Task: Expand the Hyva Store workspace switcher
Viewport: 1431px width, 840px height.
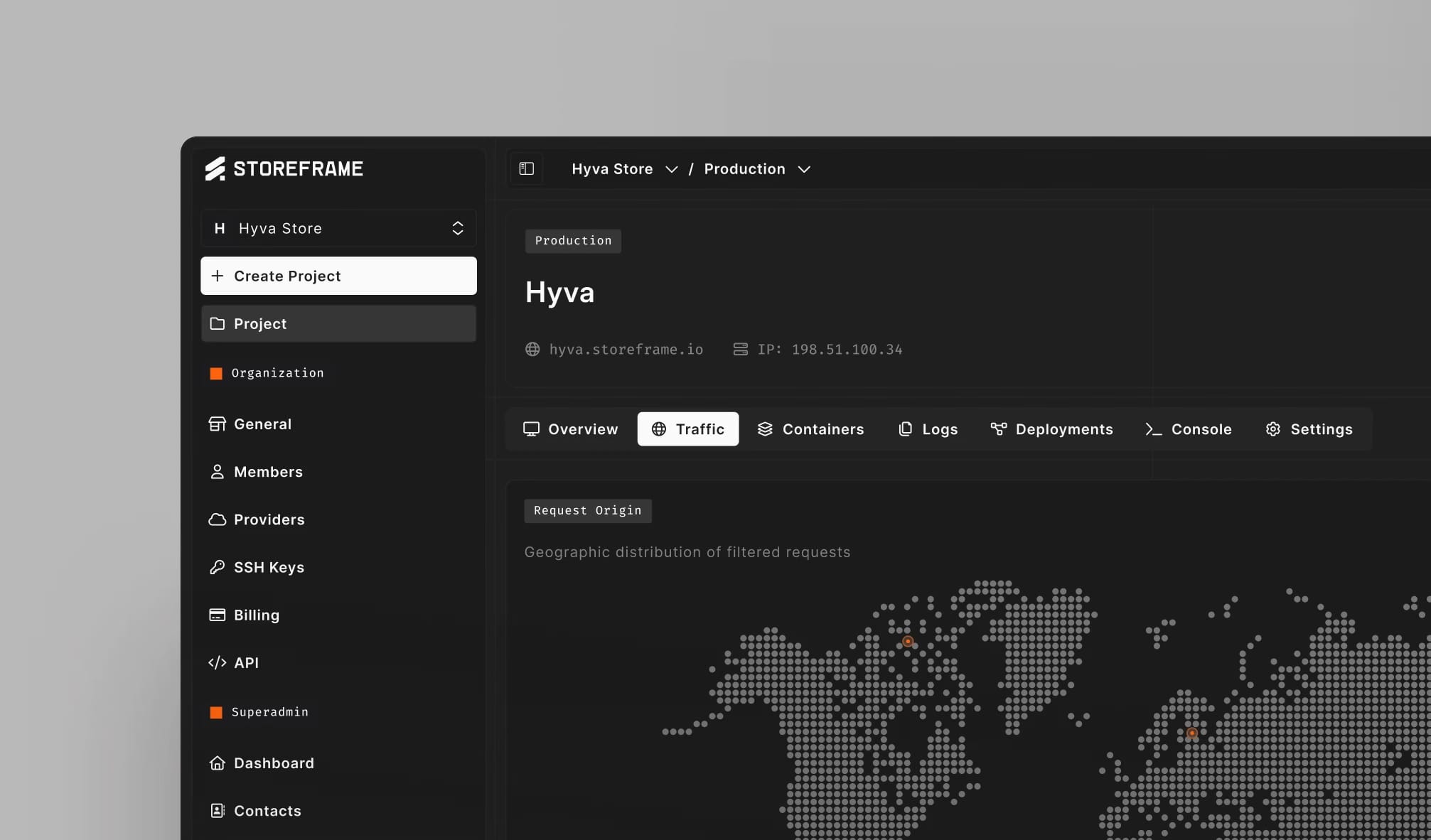Action: pyautogui.click(x=338, y=228)
